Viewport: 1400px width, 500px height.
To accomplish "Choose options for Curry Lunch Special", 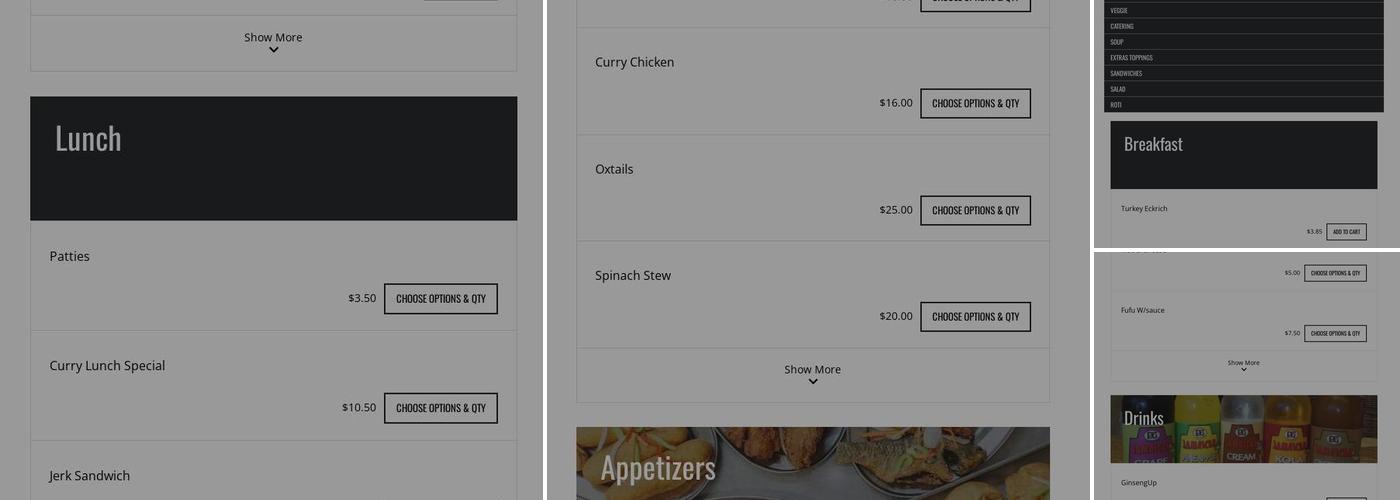I will coord(441,408).
